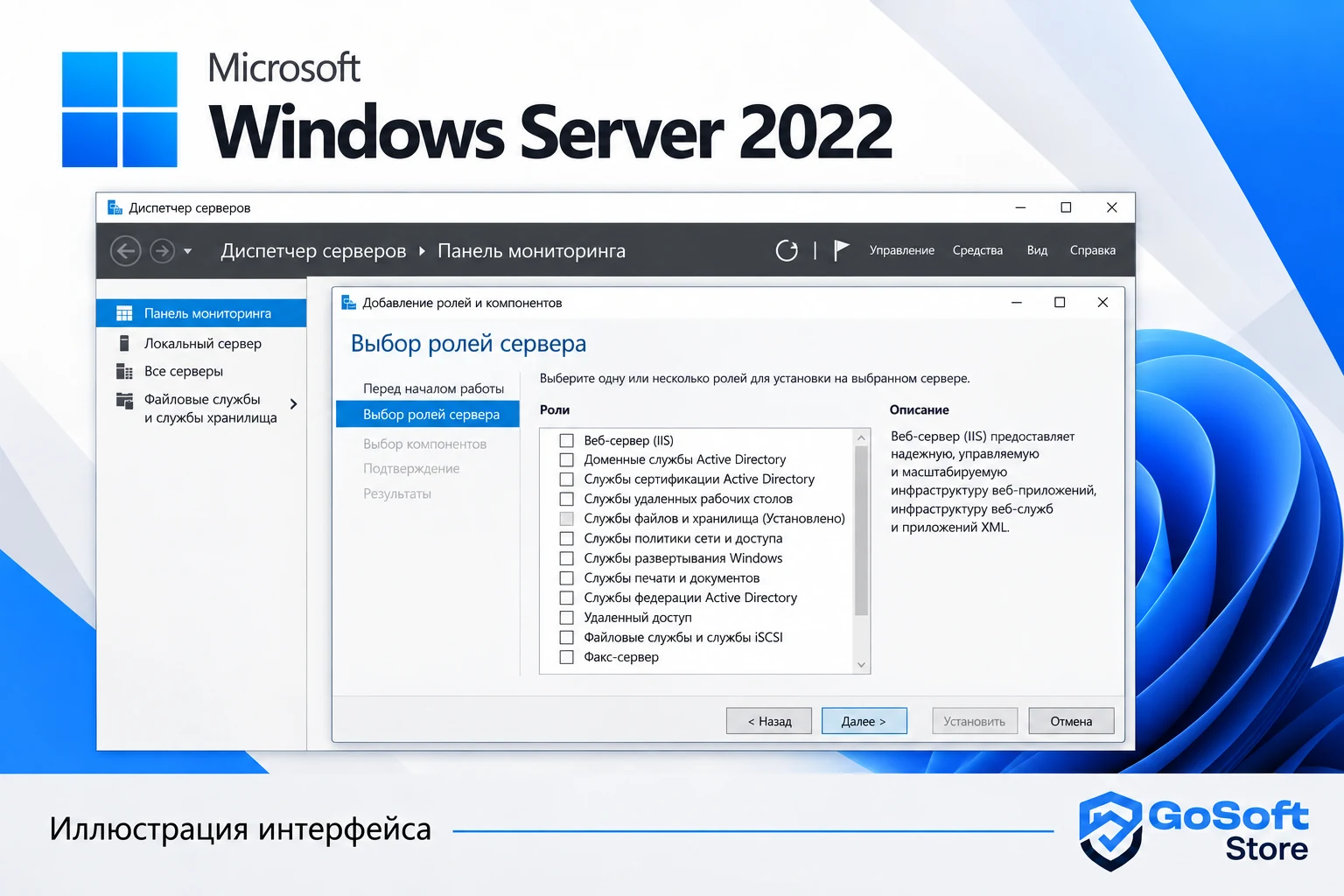Click the Windows logo

tap(120, 109)
